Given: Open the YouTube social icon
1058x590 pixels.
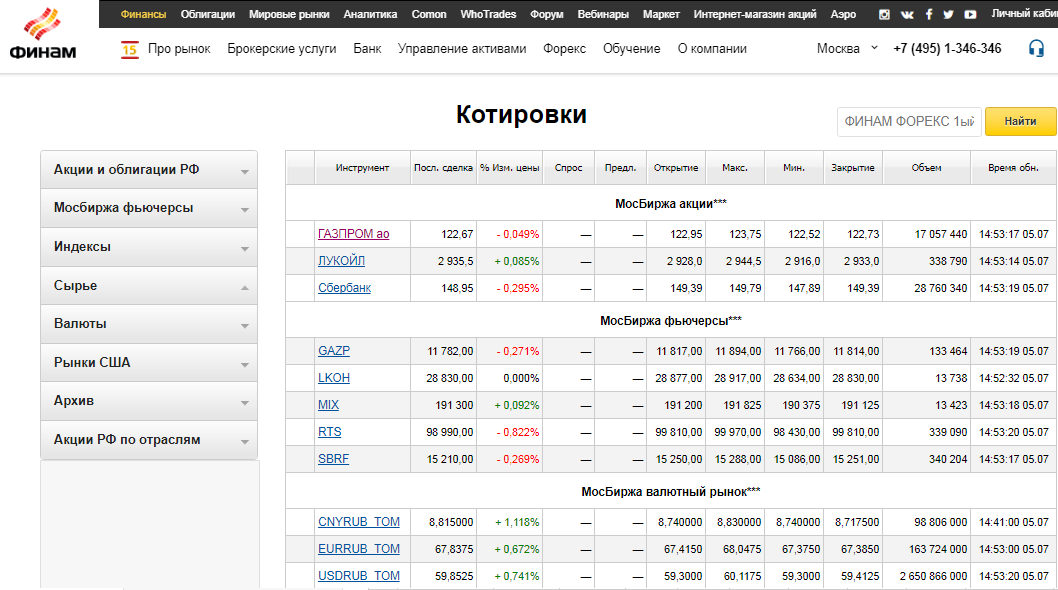Looking at the screenshot, I should point(970,14).
